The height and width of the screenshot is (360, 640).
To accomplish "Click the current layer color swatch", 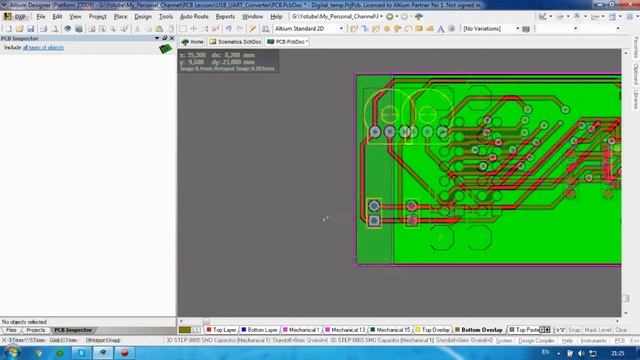I will (185, 330).
